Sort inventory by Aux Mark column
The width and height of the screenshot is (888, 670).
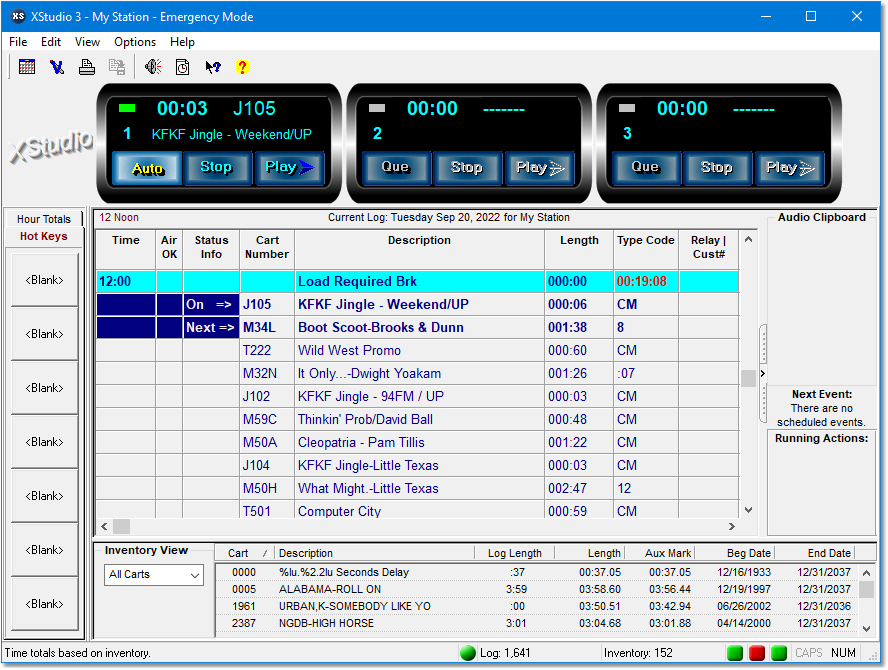[660, 553]
